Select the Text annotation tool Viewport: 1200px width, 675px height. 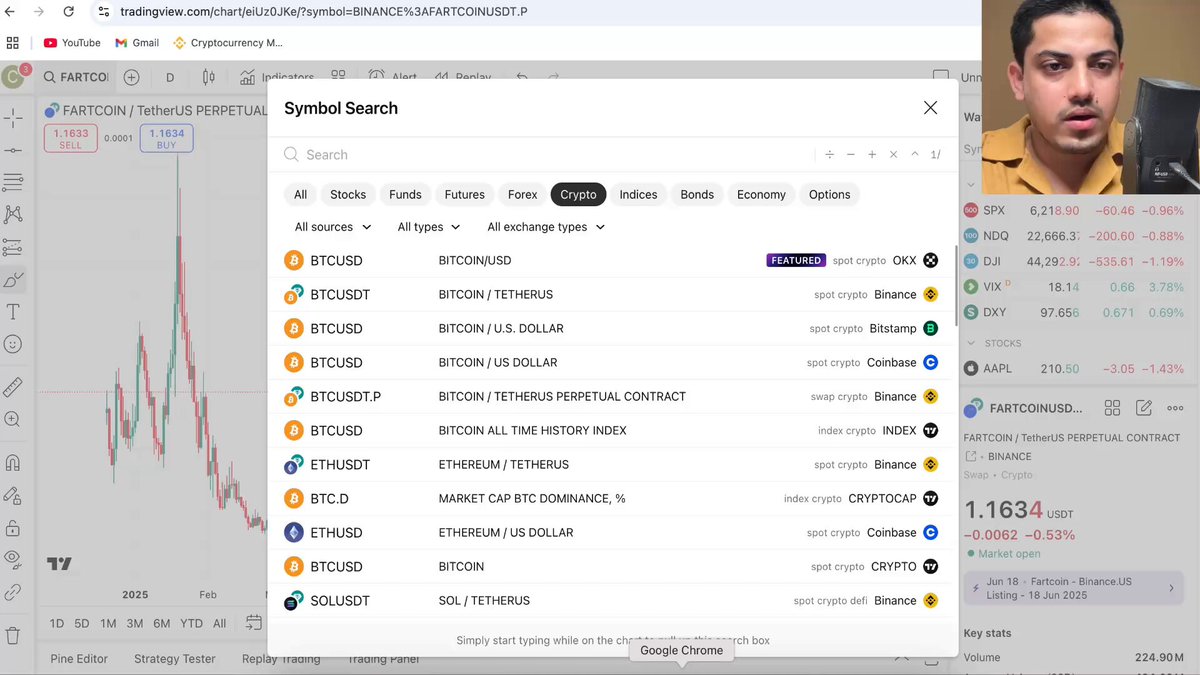[x=13, y=312]
